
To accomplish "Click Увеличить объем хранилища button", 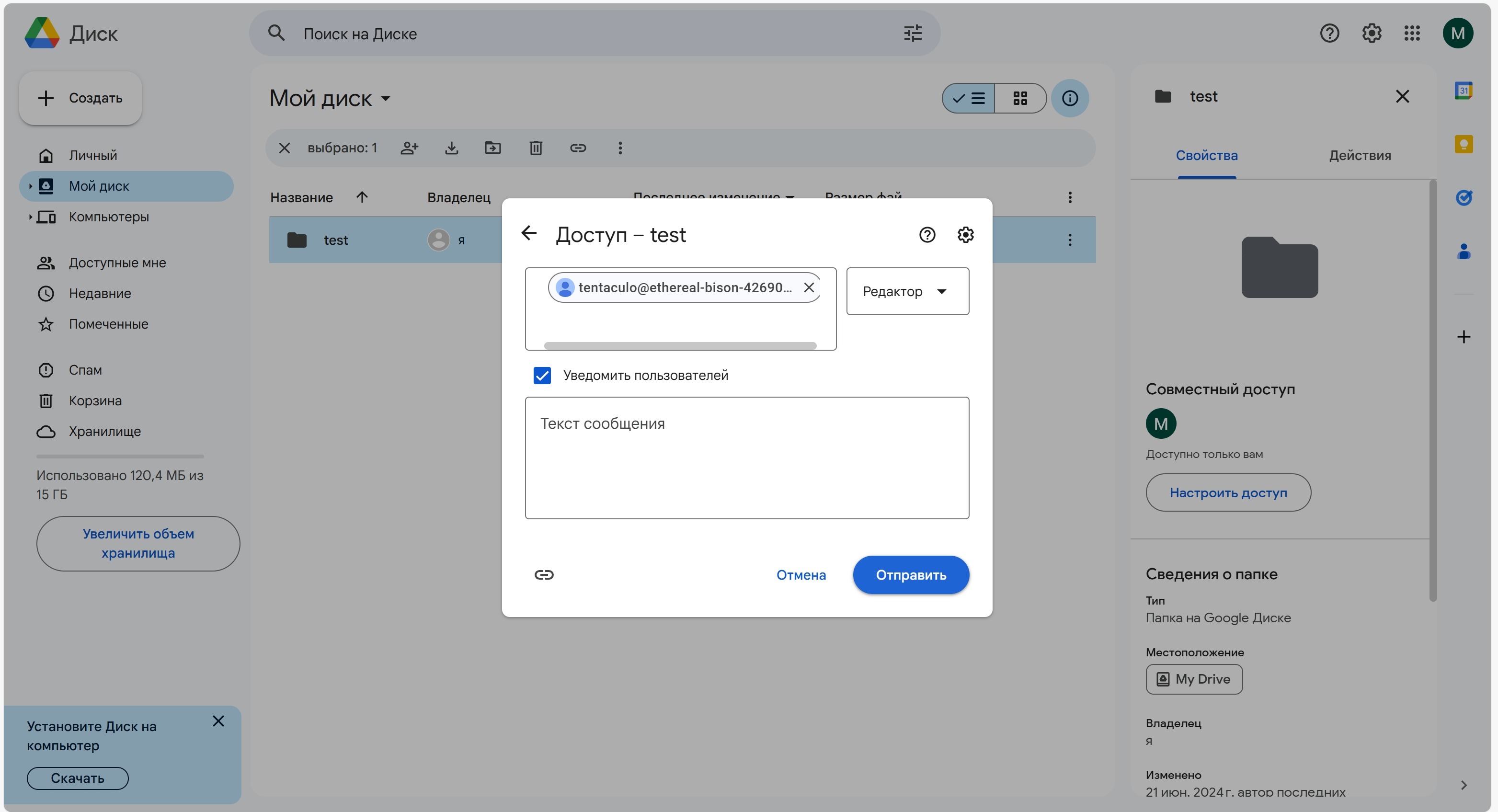I will pyautogui.click(x=138, y=543).
